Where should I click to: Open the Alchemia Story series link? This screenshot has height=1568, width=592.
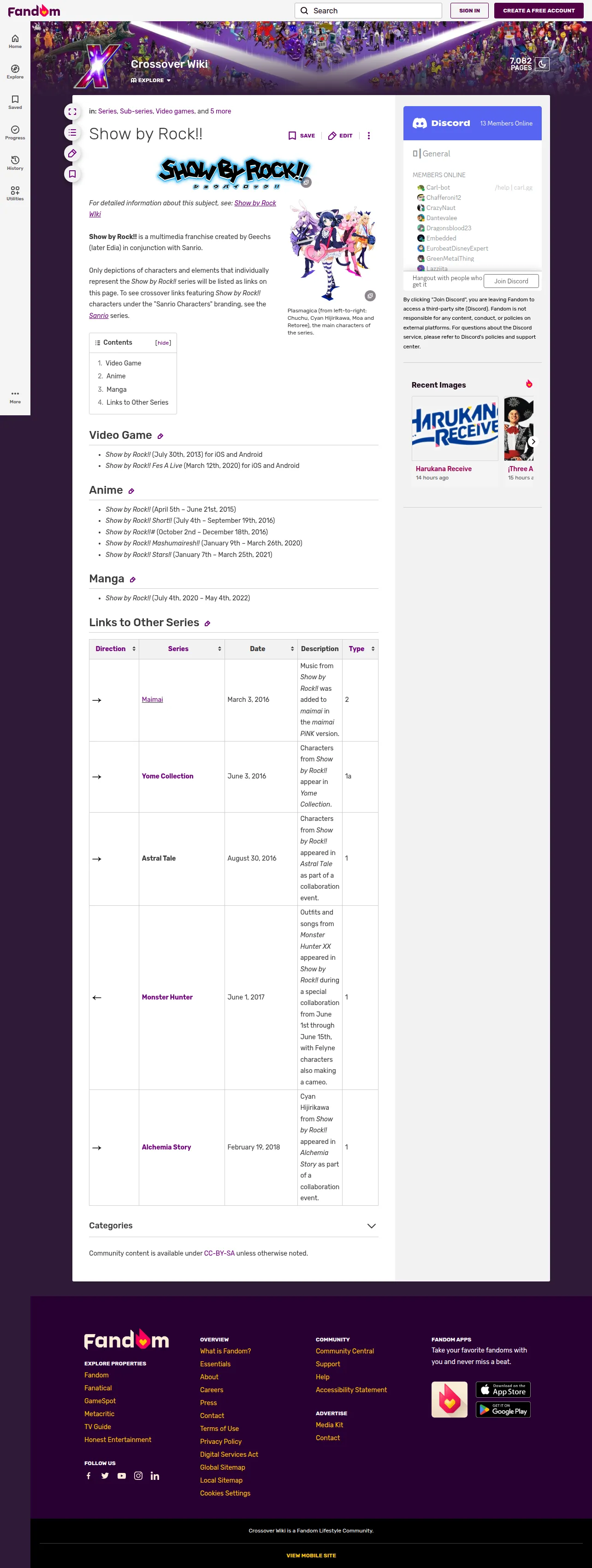point(166,1148)
